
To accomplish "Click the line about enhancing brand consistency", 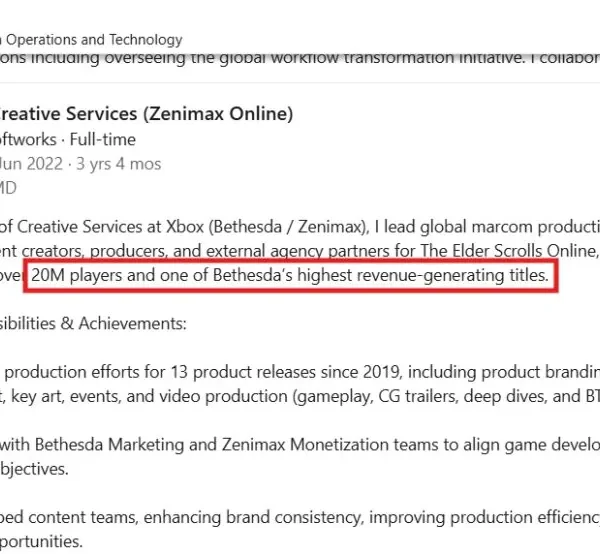I will (300, 517).
